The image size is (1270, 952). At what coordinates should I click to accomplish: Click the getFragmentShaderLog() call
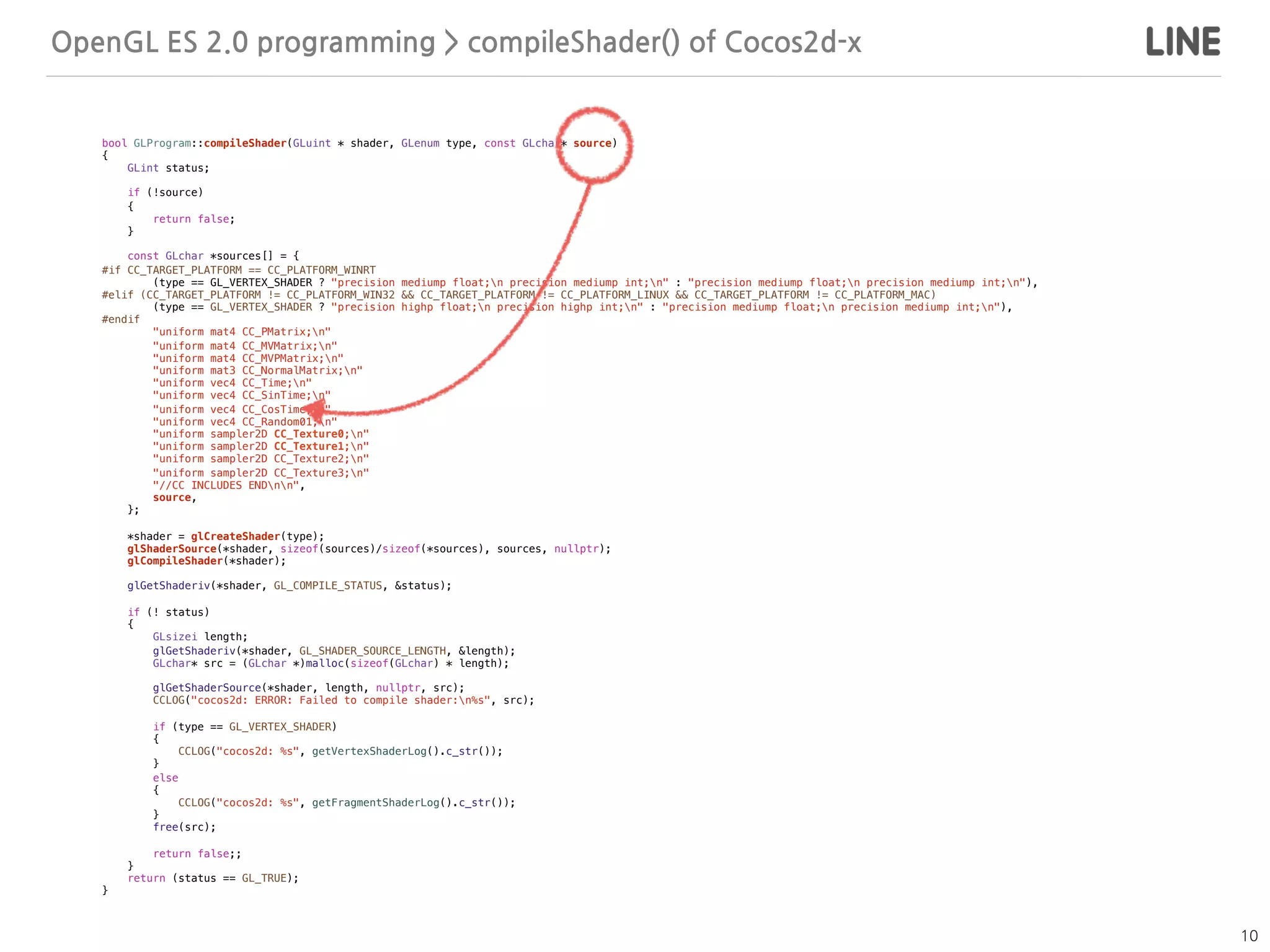pyautogui.click(x=381, y=803)
